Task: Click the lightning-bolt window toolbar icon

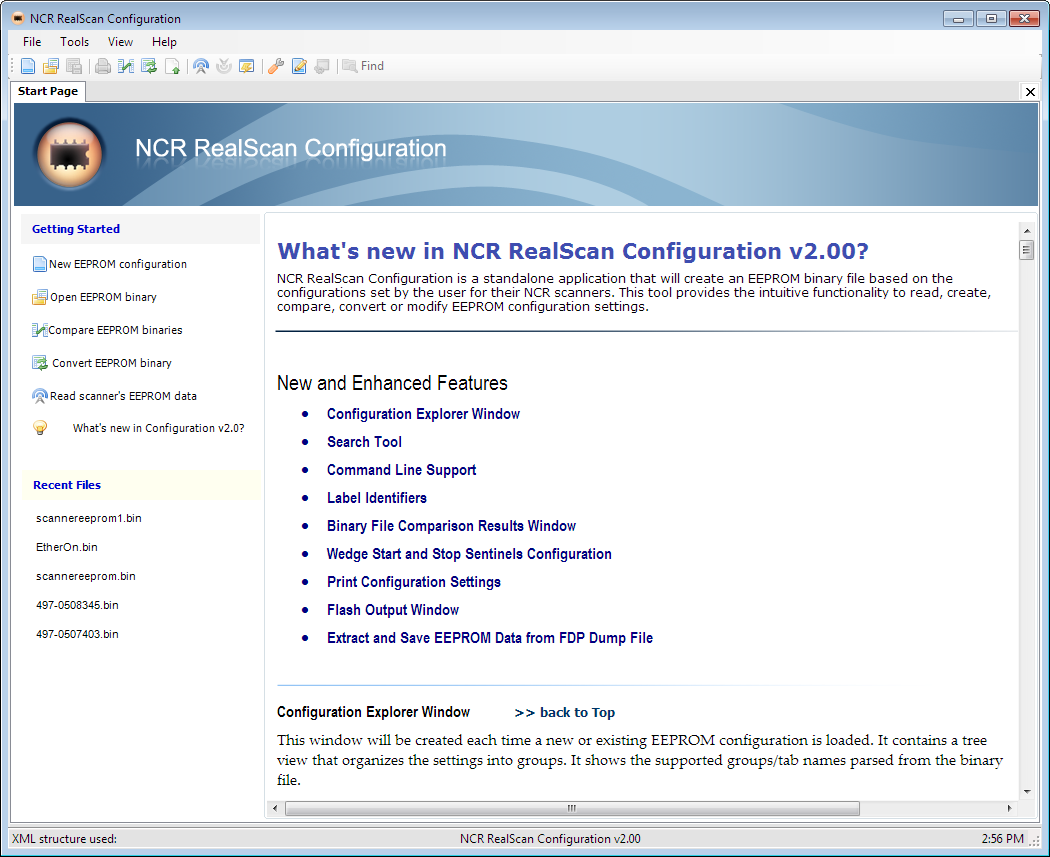Action: click(x=247, y=66)
